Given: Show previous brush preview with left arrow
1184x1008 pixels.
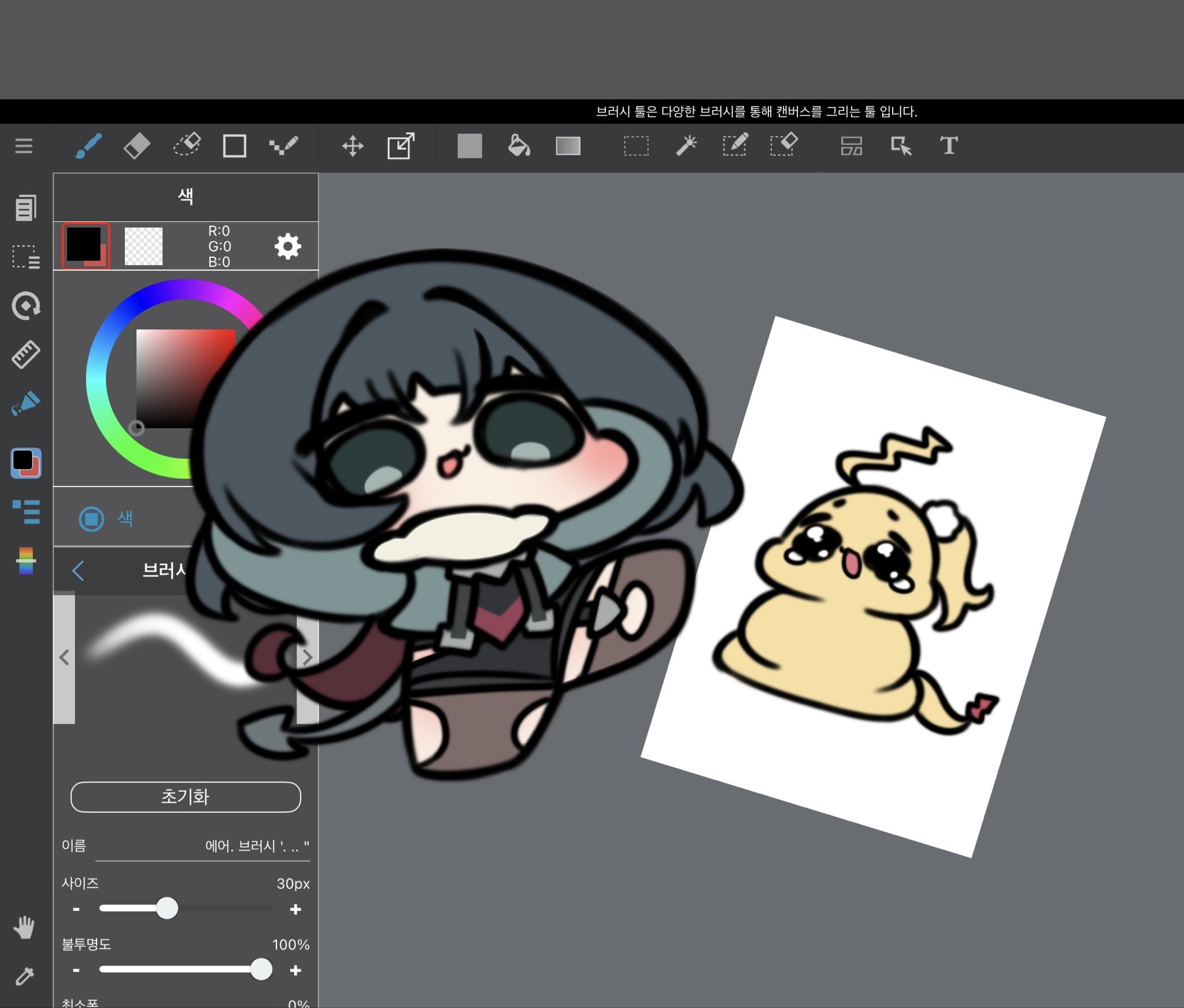Looking at the screenshot, I should coord(64,658).
